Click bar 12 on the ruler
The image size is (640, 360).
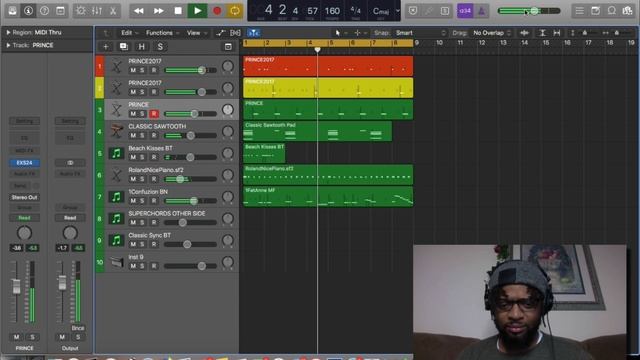482,42
